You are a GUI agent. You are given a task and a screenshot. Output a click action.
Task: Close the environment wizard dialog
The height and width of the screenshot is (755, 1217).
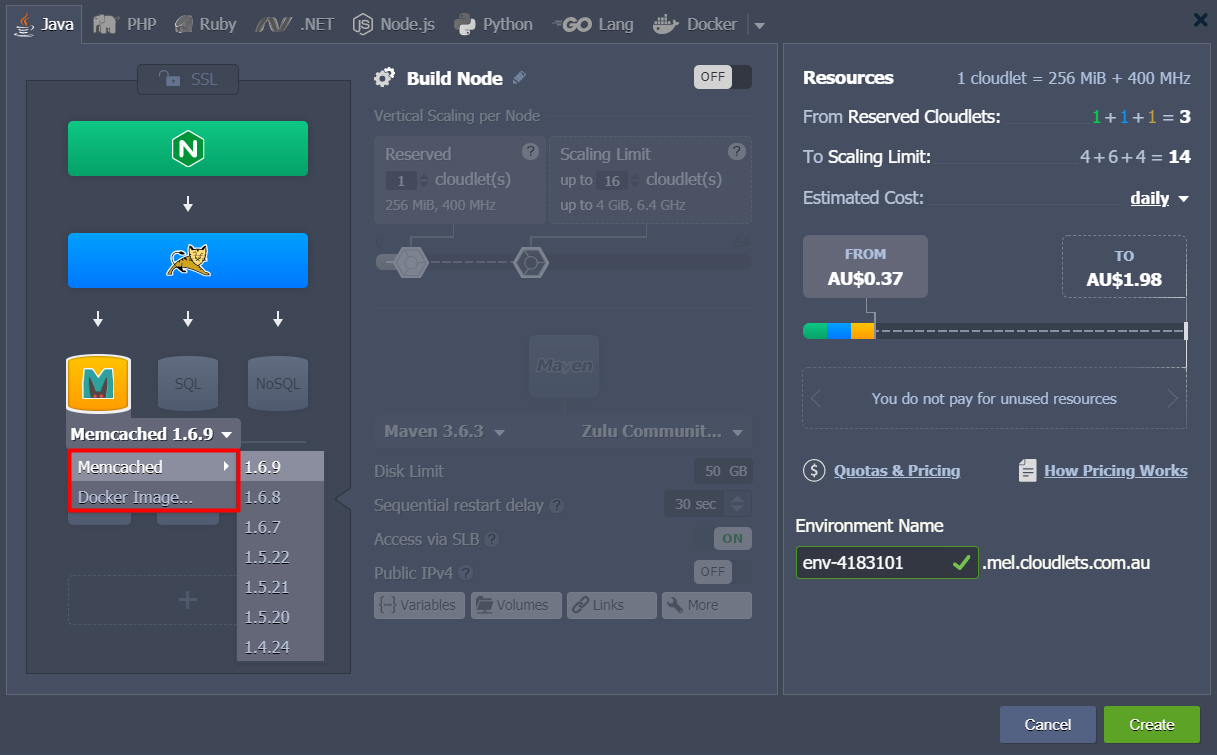coord(1200,19)
